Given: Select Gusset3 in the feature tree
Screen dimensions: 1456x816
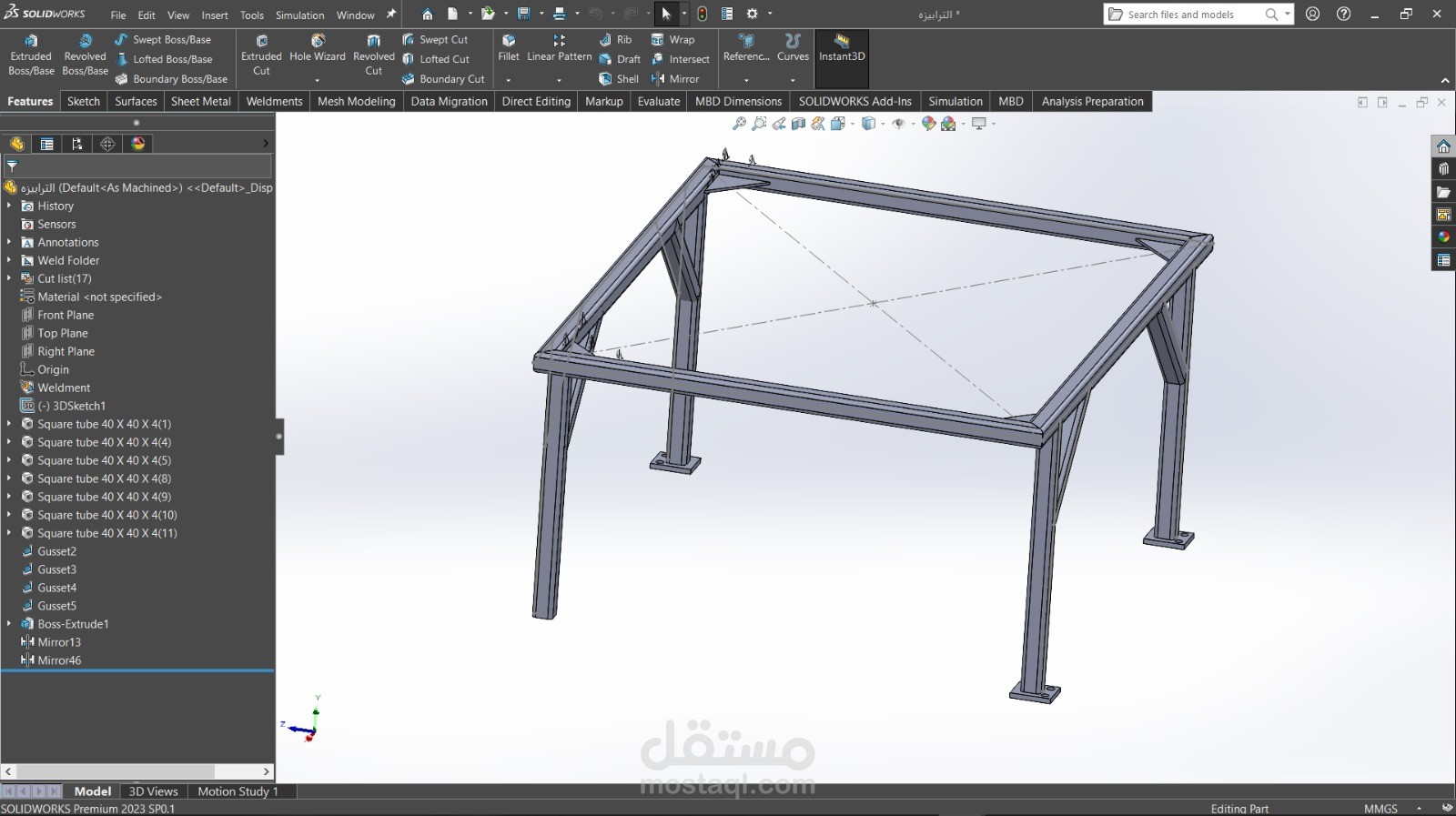Looking at the screenshot, I should tap(56, 569).
